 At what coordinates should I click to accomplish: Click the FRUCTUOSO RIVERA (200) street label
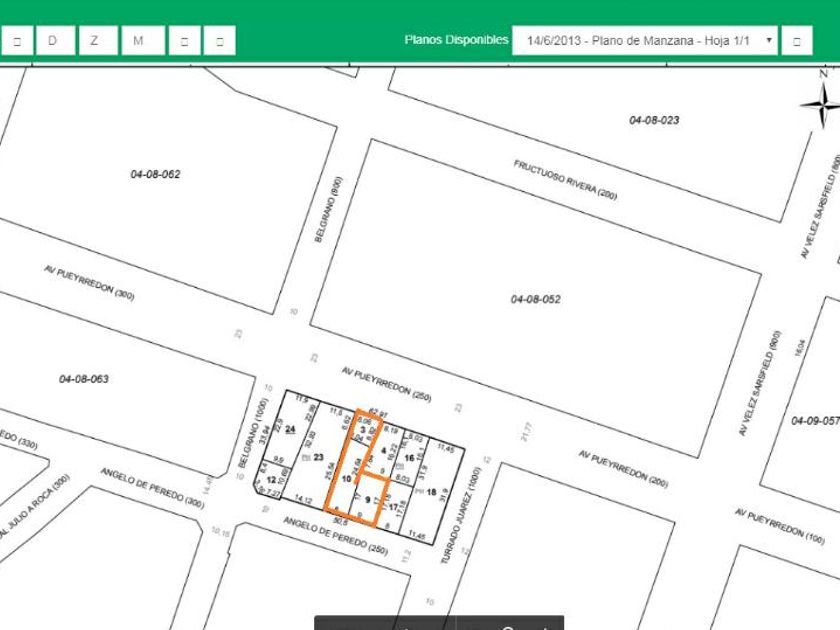(565, 180)
